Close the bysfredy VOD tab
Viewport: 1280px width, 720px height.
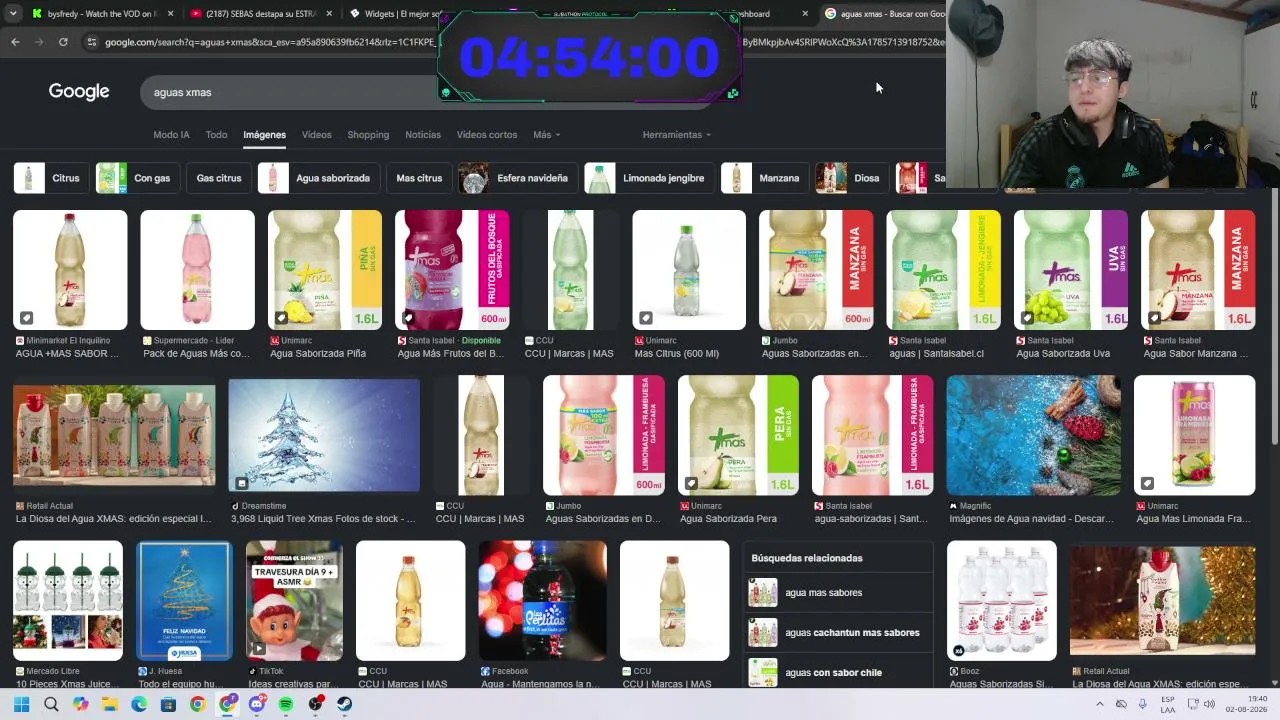(171, 14)
